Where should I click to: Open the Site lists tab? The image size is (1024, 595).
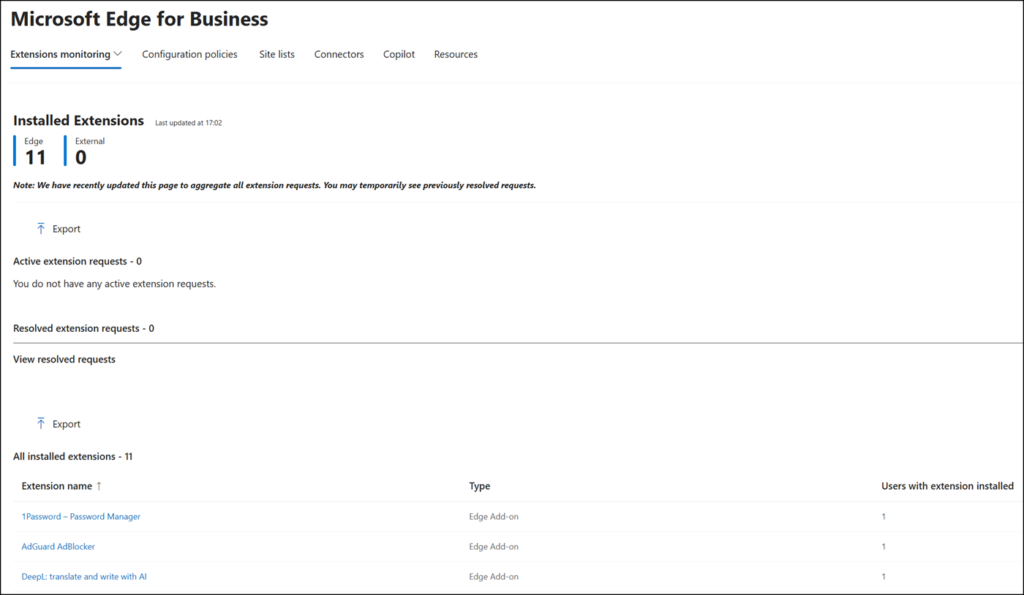point(277,54)
